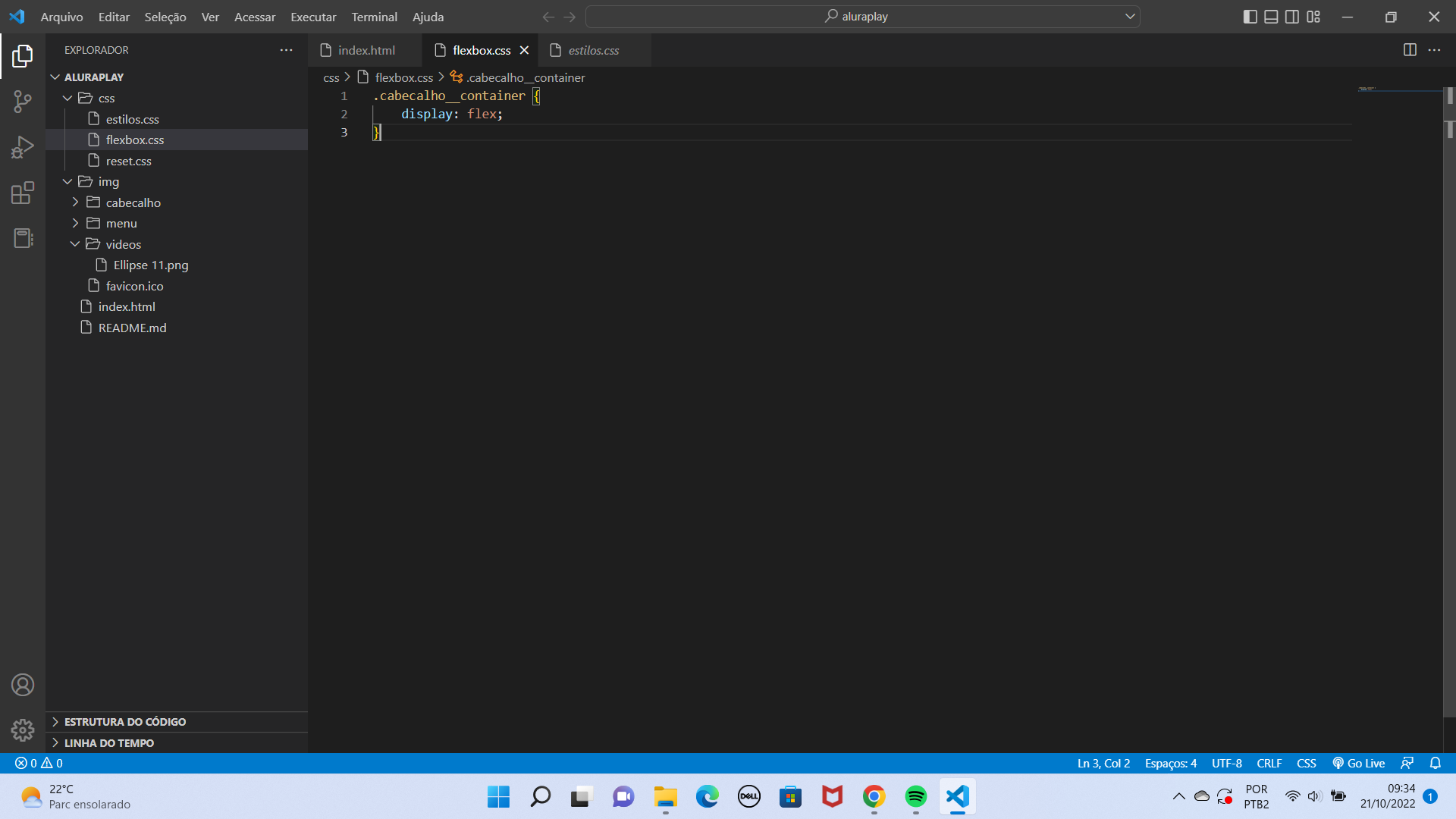The image size is (1456, 819).
Task: Collapse the img folder
Action: tap(177, 181)
